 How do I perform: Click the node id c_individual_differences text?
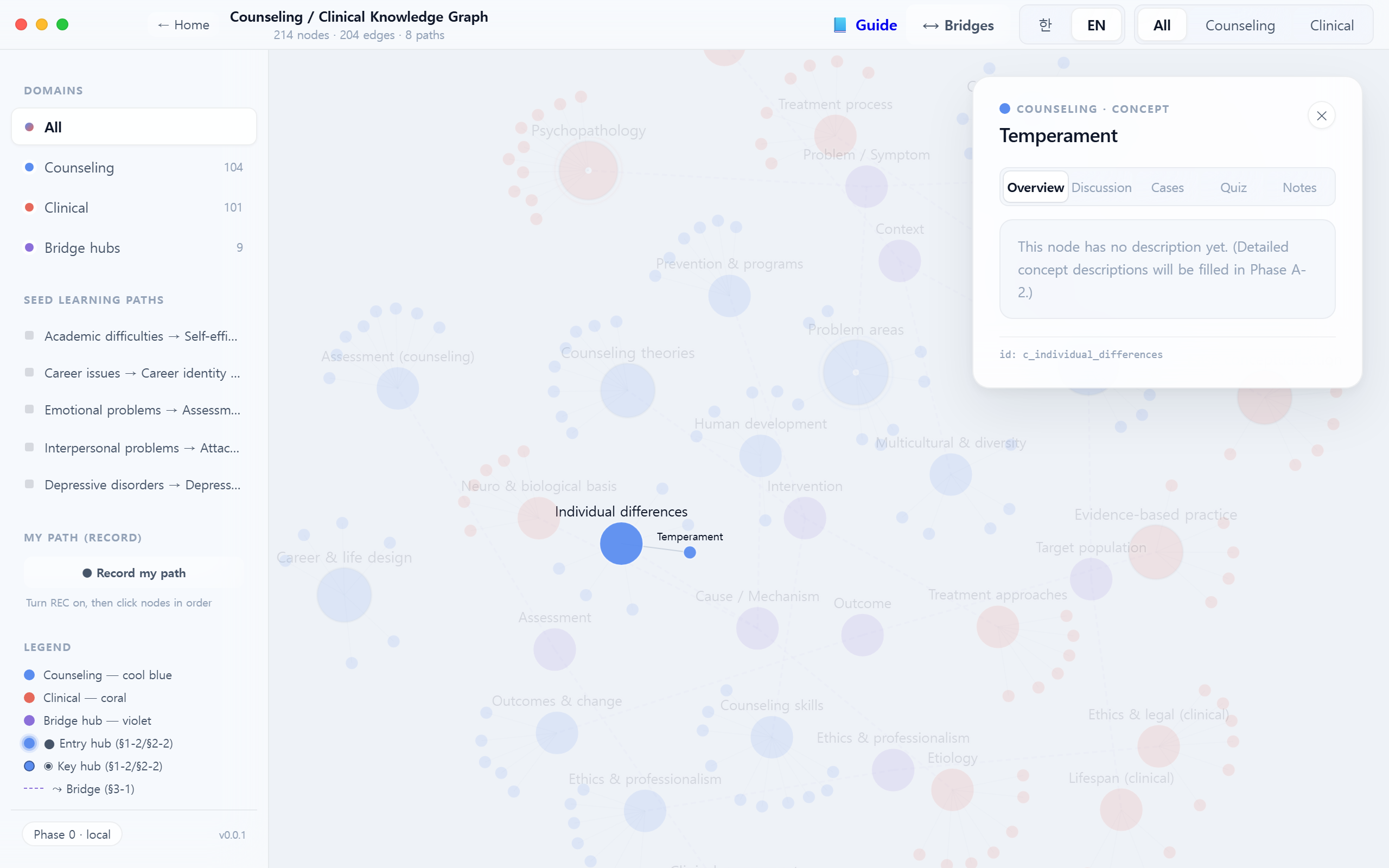[x=1081, y=354]
